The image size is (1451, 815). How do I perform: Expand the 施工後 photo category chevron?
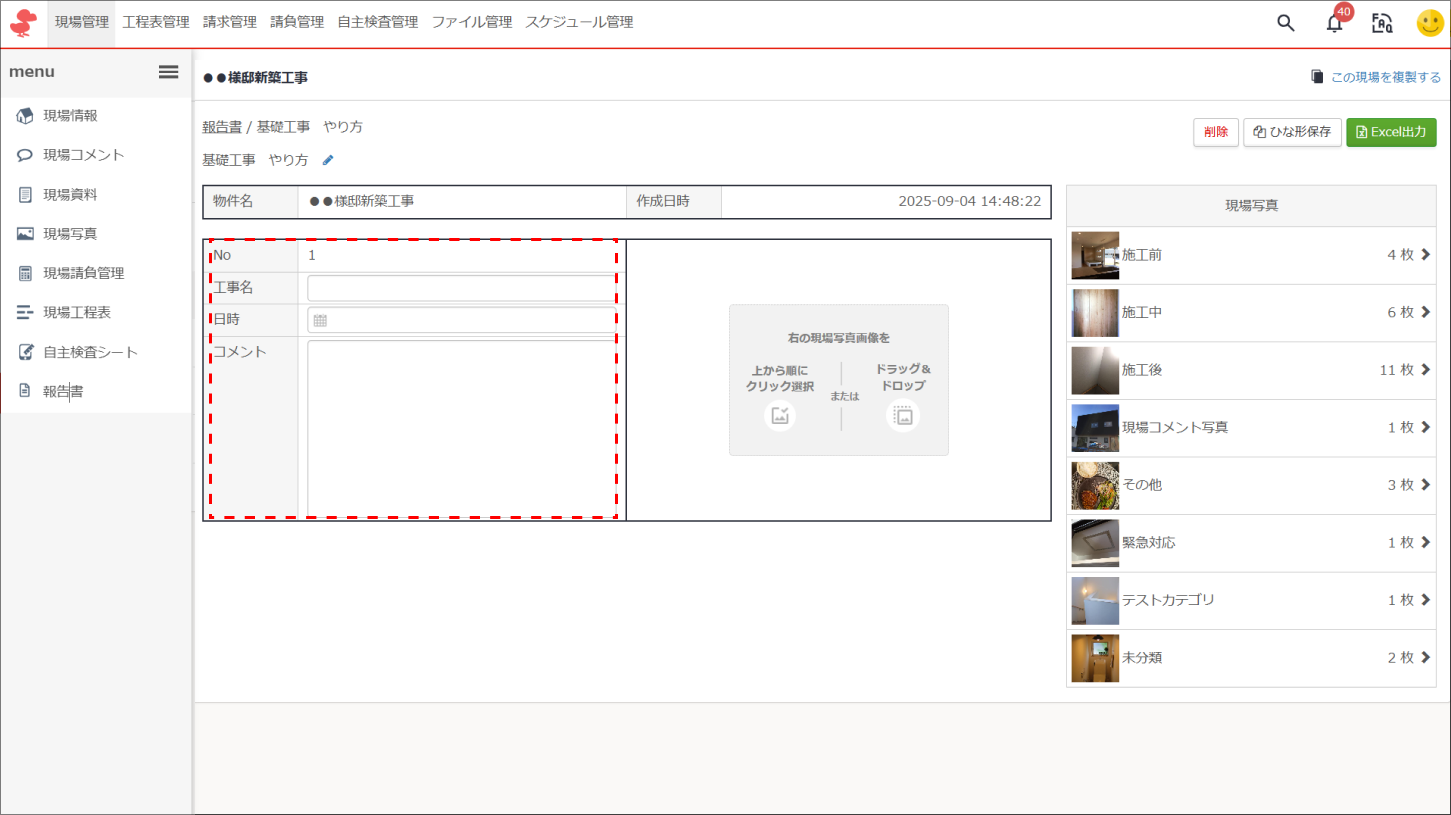click(1425, 370)
